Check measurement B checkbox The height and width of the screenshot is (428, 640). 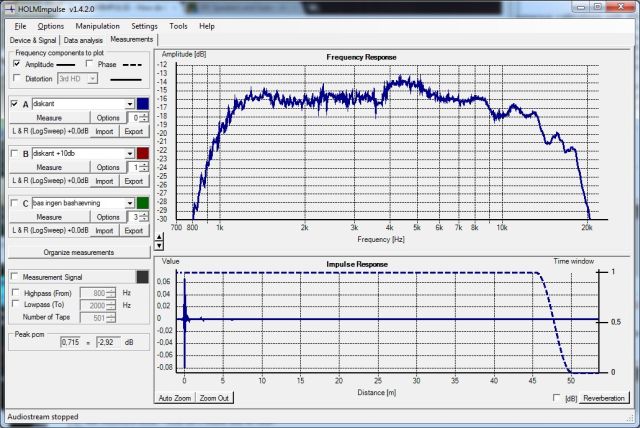14,153
